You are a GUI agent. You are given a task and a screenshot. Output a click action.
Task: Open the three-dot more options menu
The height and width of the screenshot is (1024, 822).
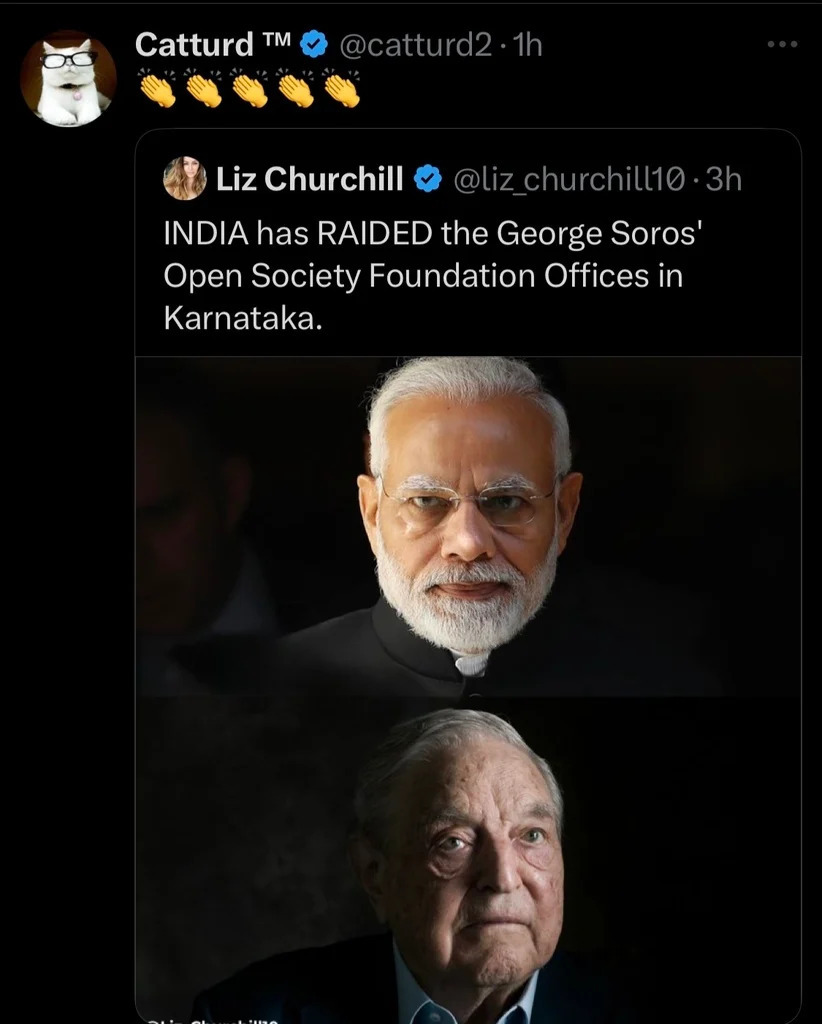[781, 45]
